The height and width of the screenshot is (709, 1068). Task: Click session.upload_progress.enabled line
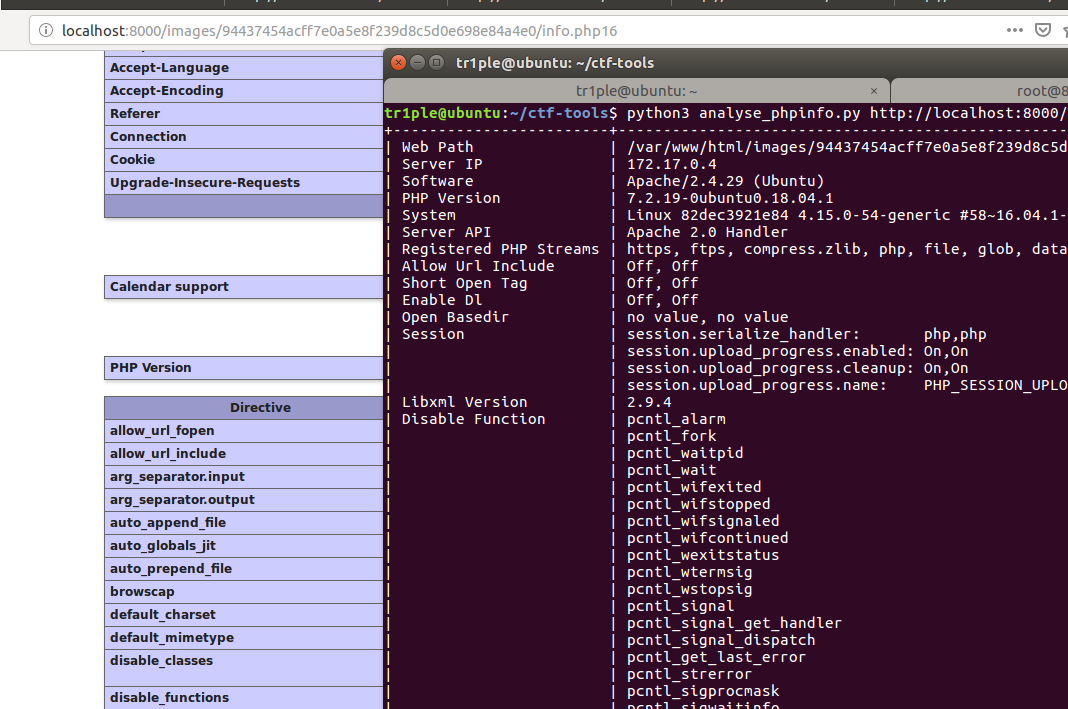[798, 351]
